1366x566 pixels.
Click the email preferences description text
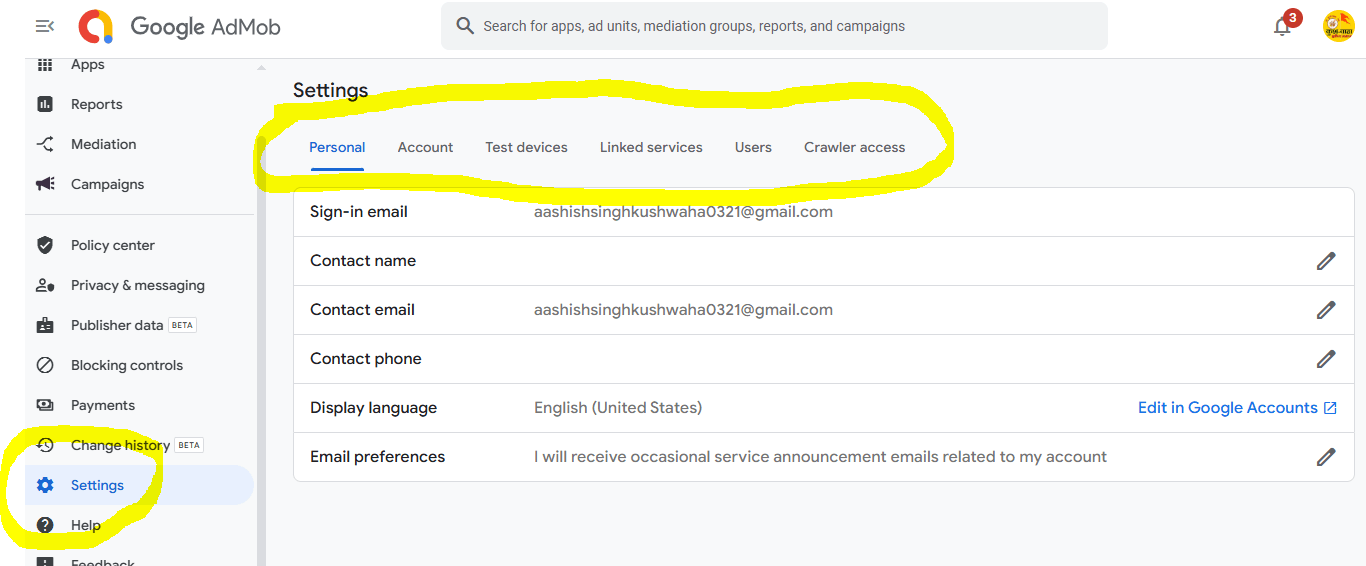tap(820, 457)
